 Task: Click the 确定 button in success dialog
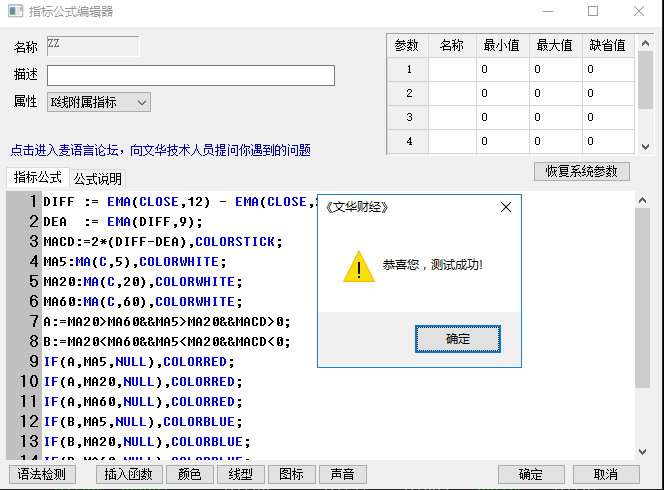457,339
